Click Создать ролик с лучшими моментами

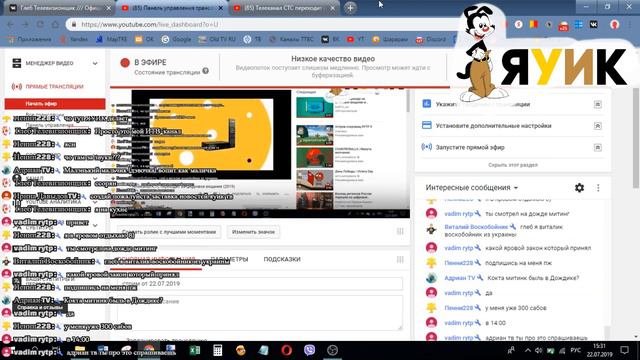click(x=169, y=232)
